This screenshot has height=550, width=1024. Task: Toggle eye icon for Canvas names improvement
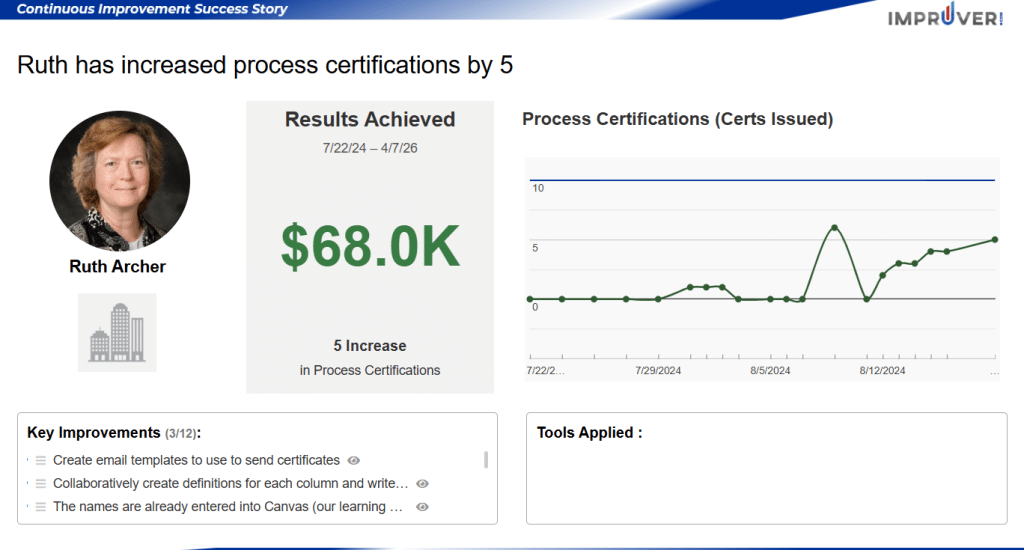pyautogui.click(x=422, y=507)
